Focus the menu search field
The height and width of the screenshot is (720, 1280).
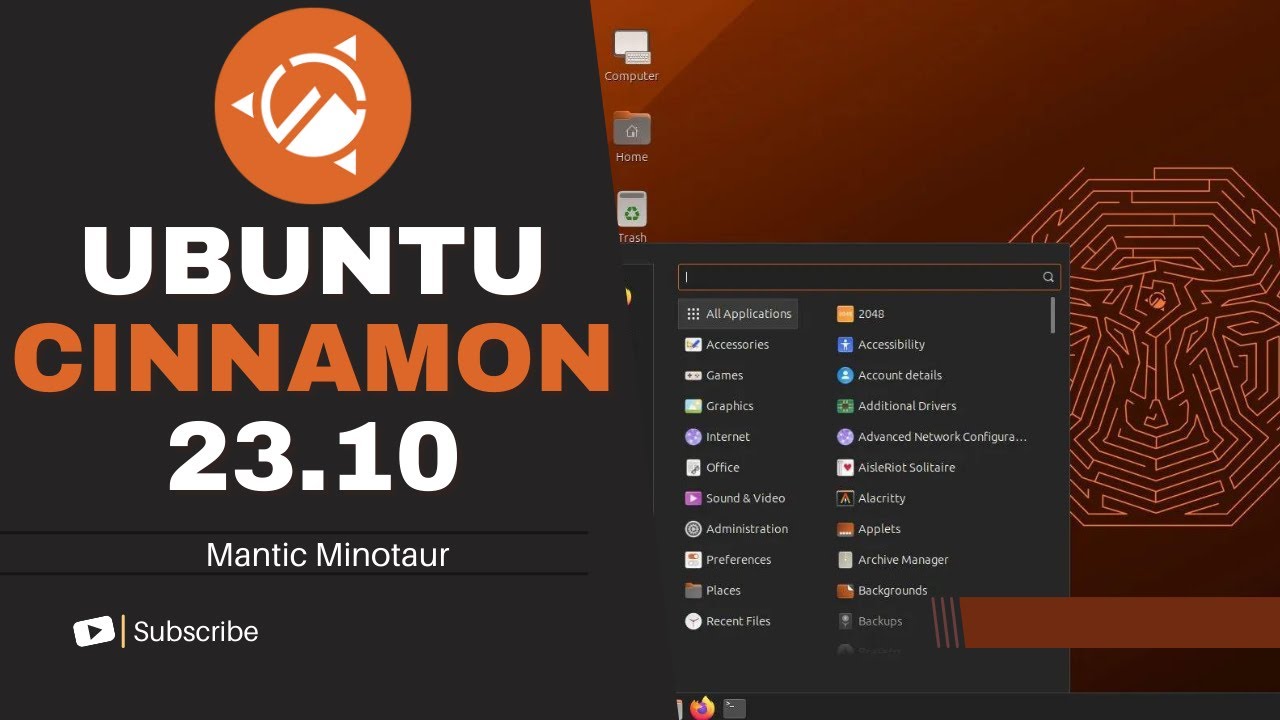[869, 277]
